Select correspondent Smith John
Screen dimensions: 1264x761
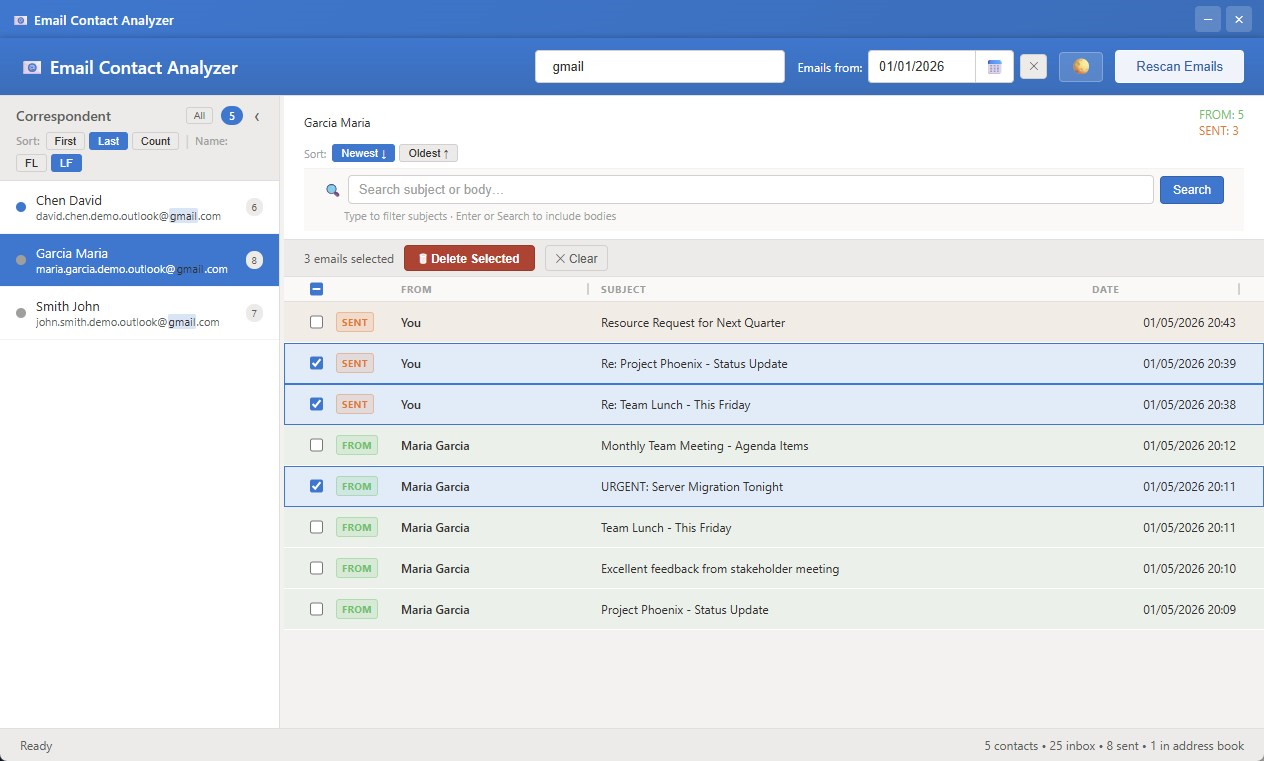point(139,313)
